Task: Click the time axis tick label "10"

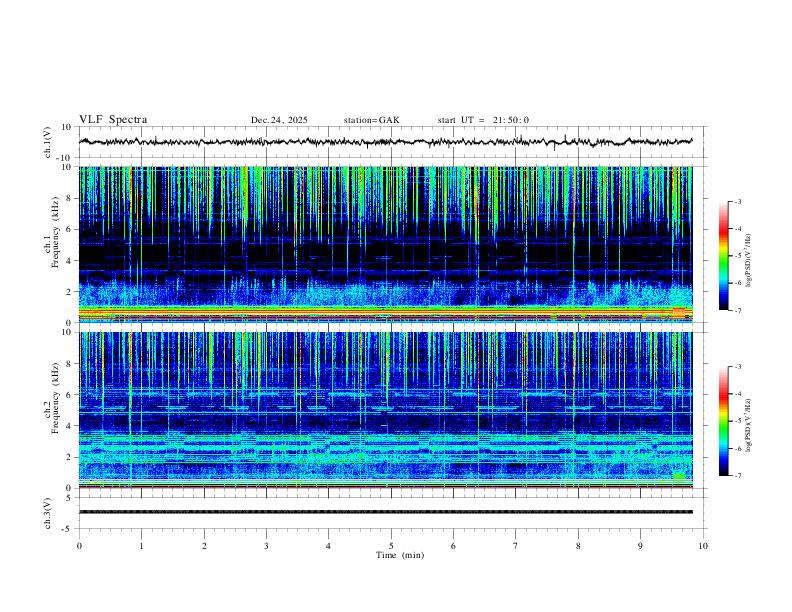Action: click(703, 546)
